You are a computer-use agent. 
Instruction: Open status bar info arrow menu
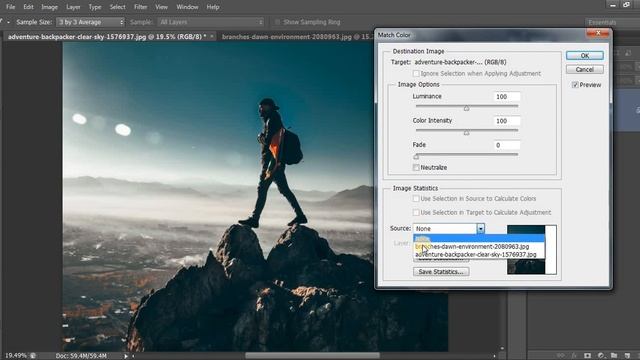point(126,356)
